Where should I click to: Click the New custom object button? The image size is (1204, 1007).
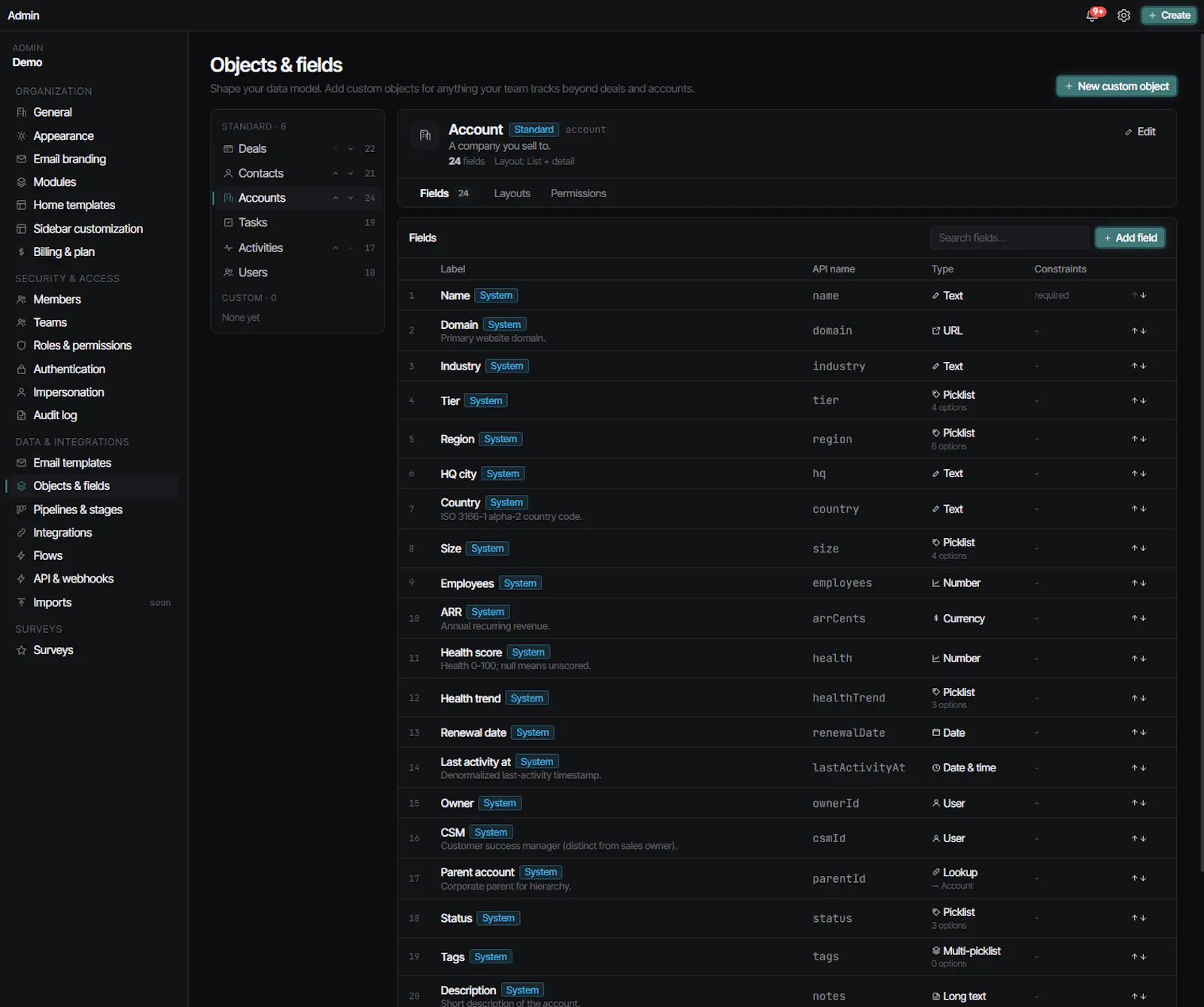(x=1117, y=87)
